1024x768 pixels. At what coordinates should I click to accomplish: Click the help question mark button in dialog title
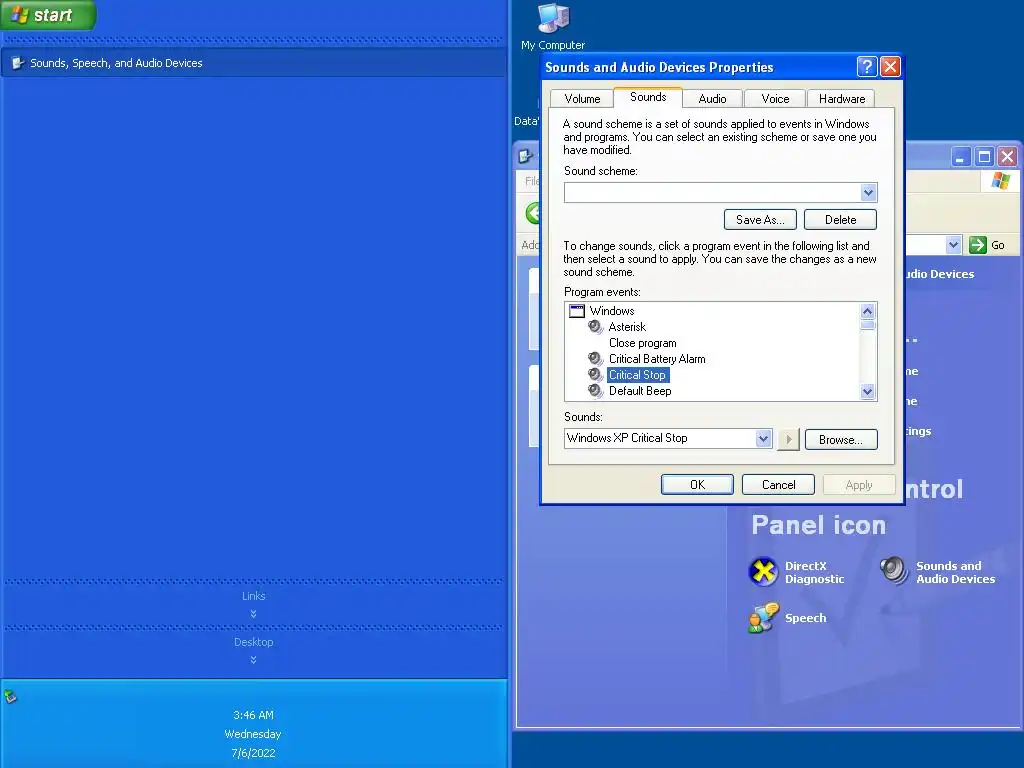click(x=867, y=67)
